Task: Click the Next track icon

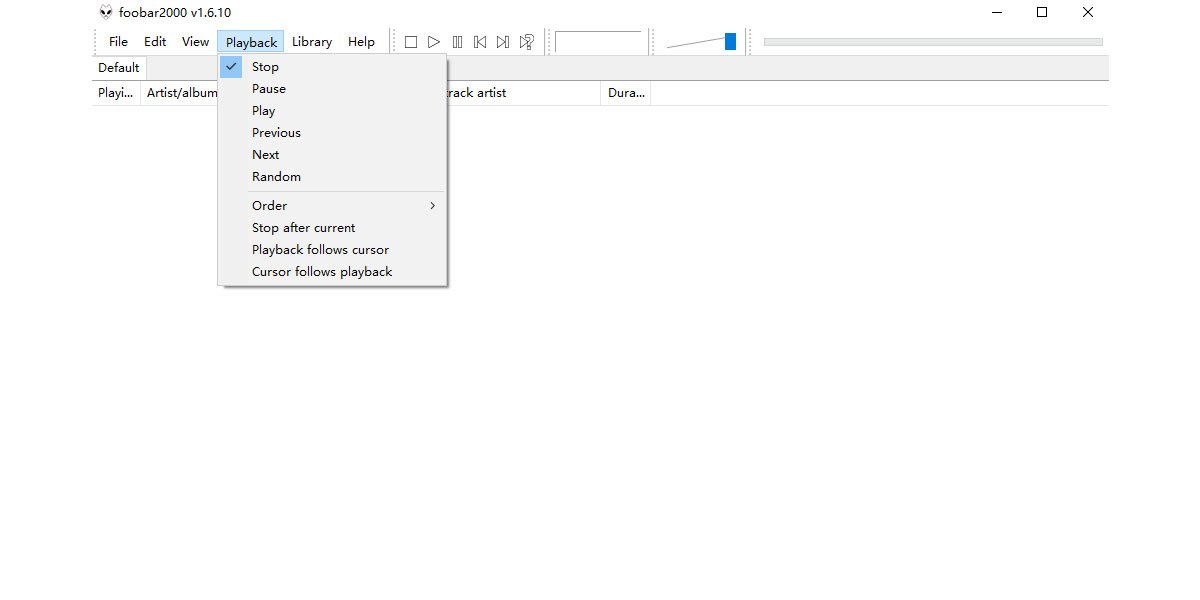Action: click(x=503, y=41)
